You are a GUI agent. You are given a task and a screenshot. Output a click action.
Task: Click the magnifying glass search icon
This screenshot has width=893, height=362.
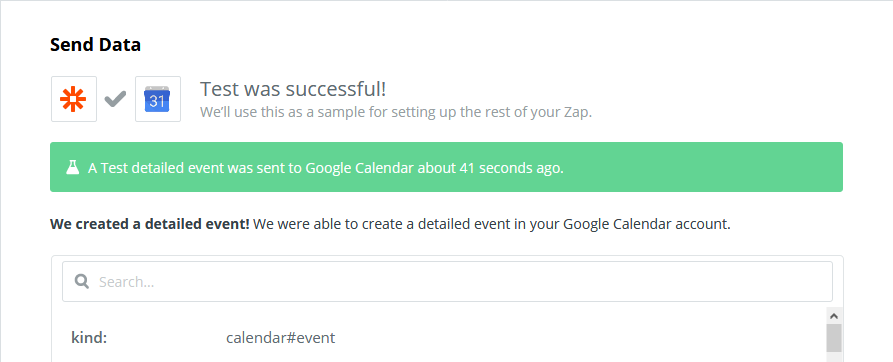82,281
